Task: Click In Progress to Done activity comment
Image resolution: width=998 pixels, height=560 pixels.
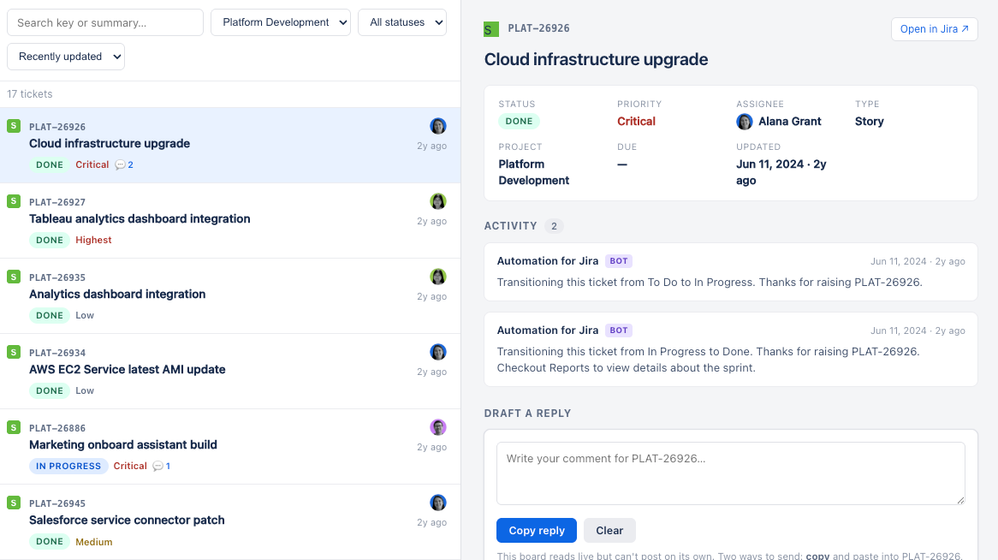Action: coord(731,349)
